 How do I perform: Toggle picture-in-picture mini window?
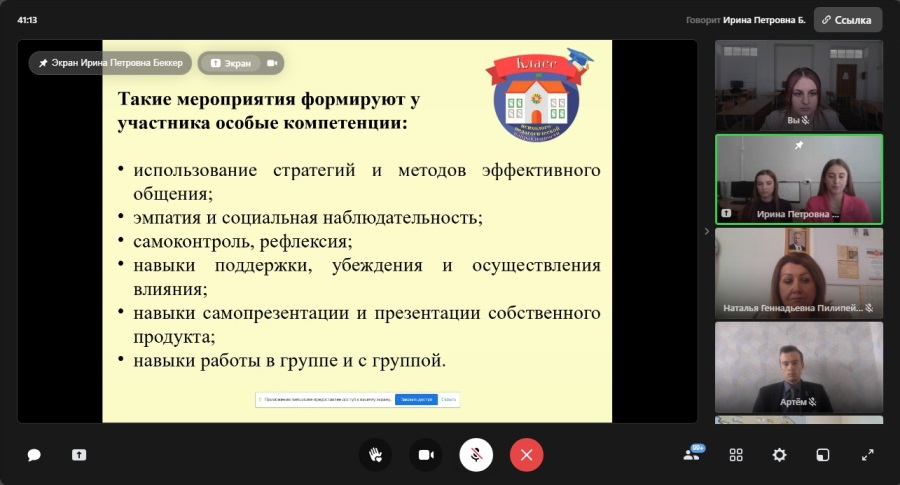pyautogui.click(x=822, y=455)
